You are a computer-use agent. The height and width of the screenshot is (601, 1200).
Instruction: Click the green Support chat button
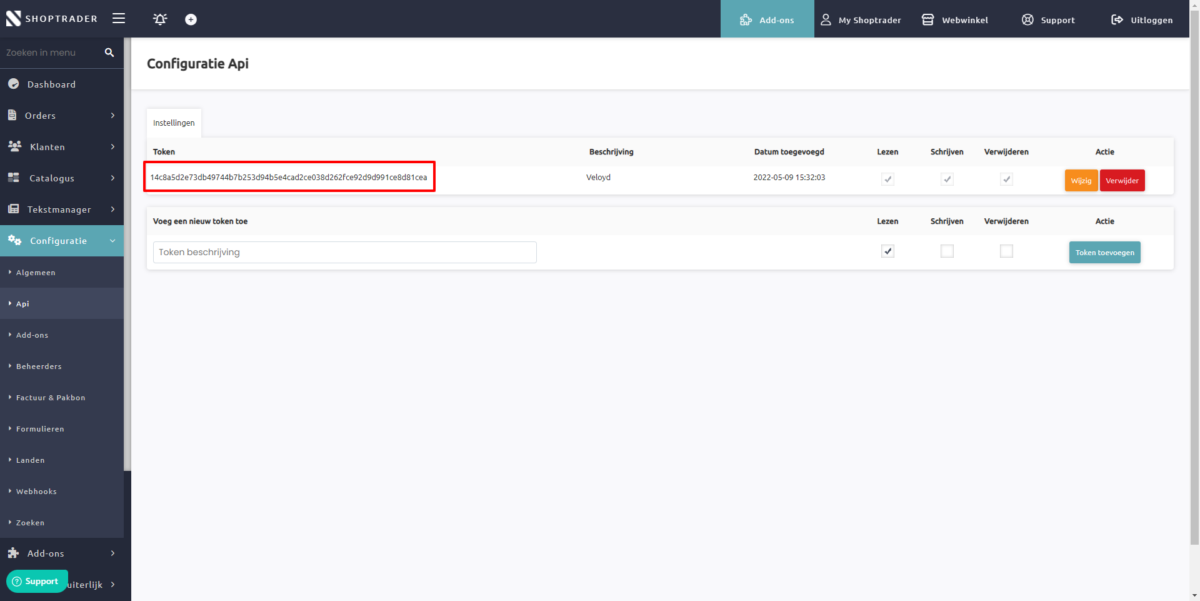[37, 581]
